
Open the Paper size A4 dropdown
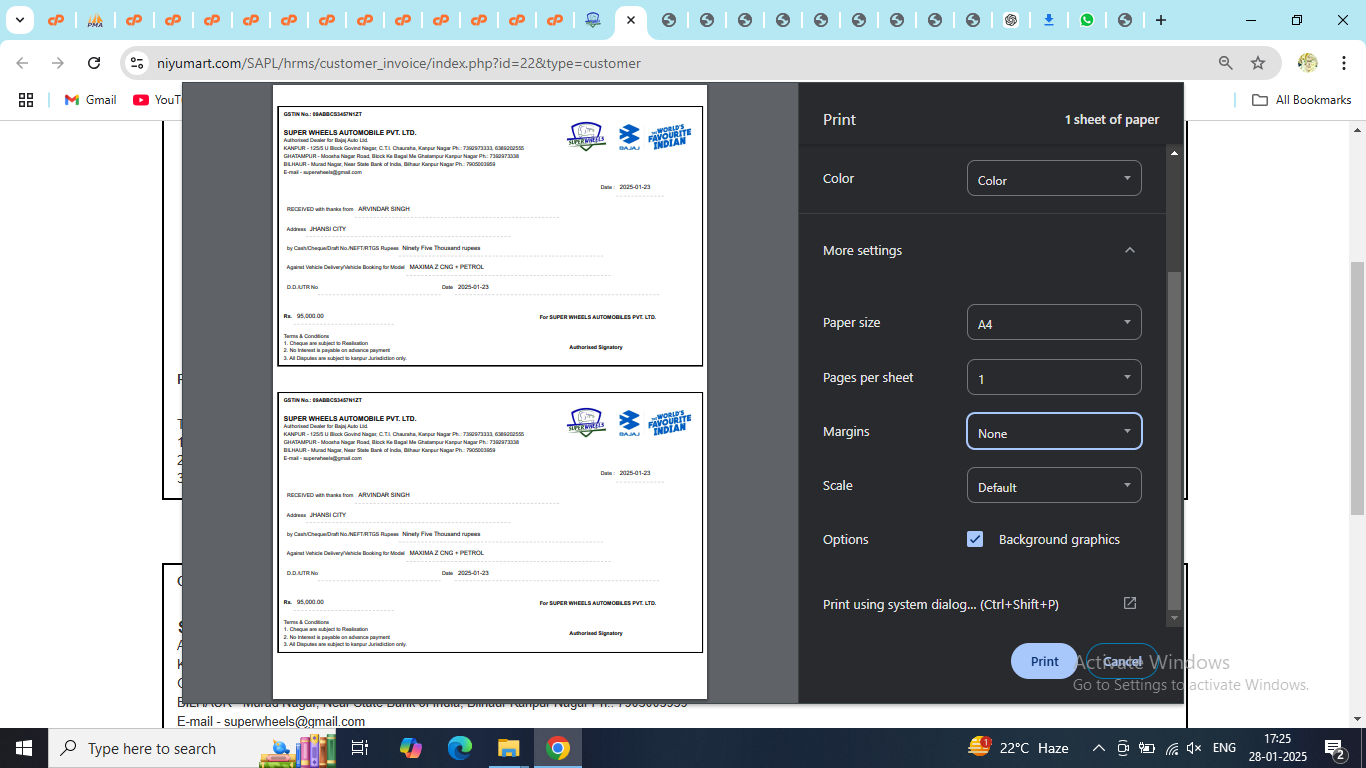1053,323
